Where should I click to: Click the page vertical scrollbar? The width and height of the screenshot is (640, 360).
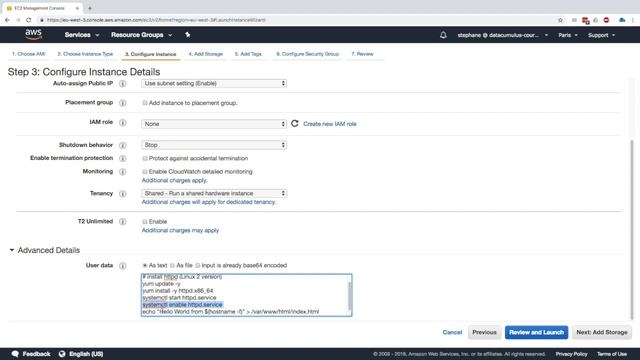[x=632, y=229]
